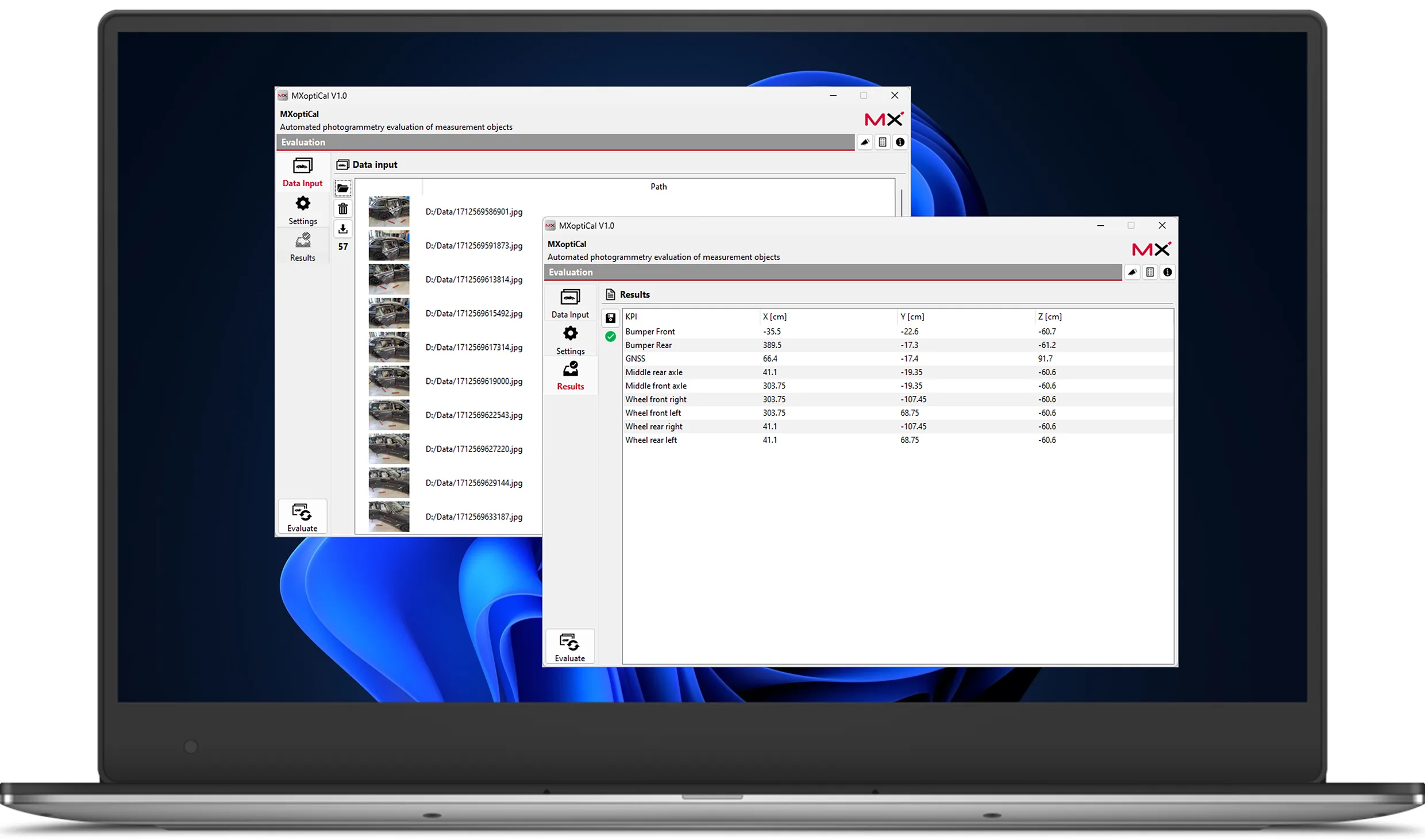1425x840 pixels.
Task: Click the info icon in back window header
Action: point(900,142)
